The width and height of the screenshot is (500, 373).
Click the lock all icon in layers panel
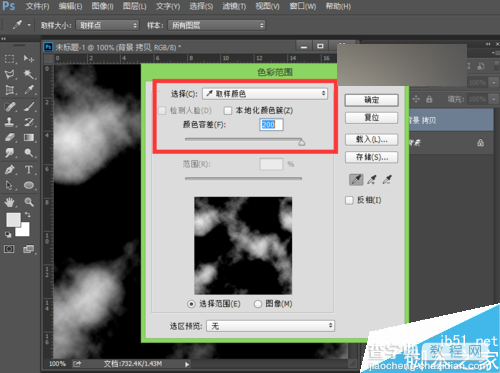point(429,99)
